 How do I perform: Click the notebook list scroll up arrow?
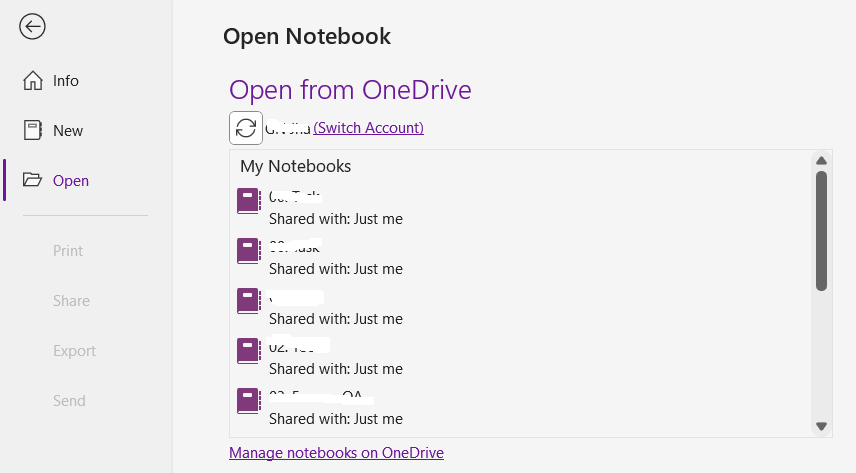821,161
